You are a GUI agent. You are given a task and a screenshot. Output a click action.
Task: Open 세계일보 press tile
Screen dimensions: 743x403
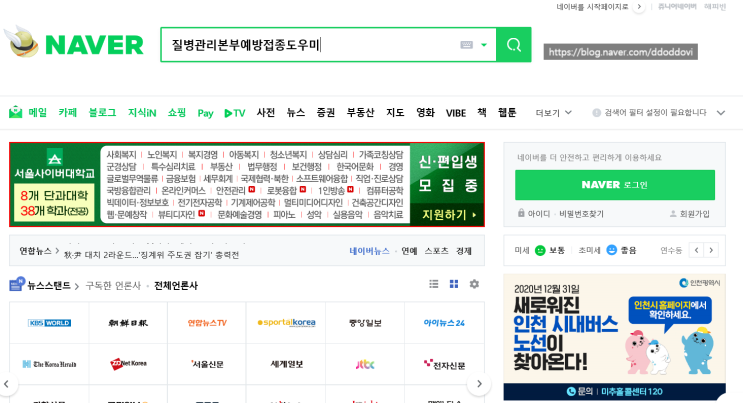pyautogui.click(x=286, y=364)
